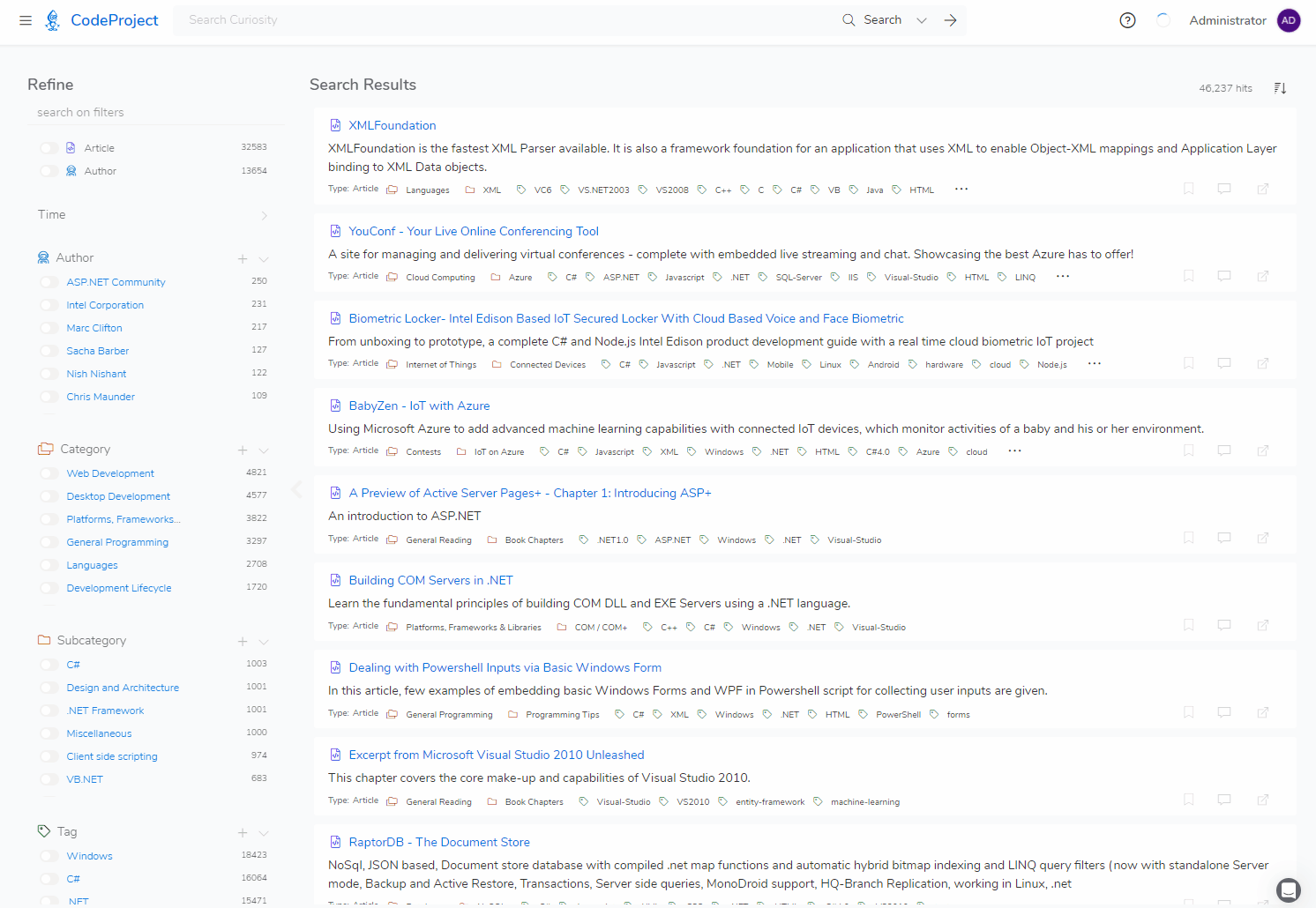Open comments on Visual Studio 2010 Unleashed

(x=1224, y=800)
